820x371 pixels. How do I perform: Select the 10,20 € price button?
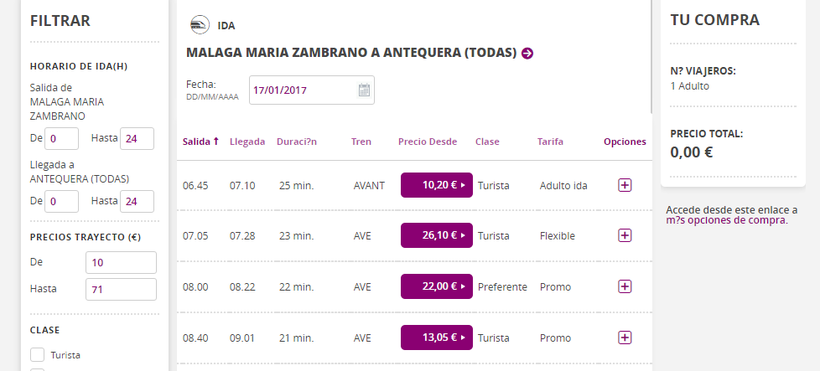click(x=437, y=185)
